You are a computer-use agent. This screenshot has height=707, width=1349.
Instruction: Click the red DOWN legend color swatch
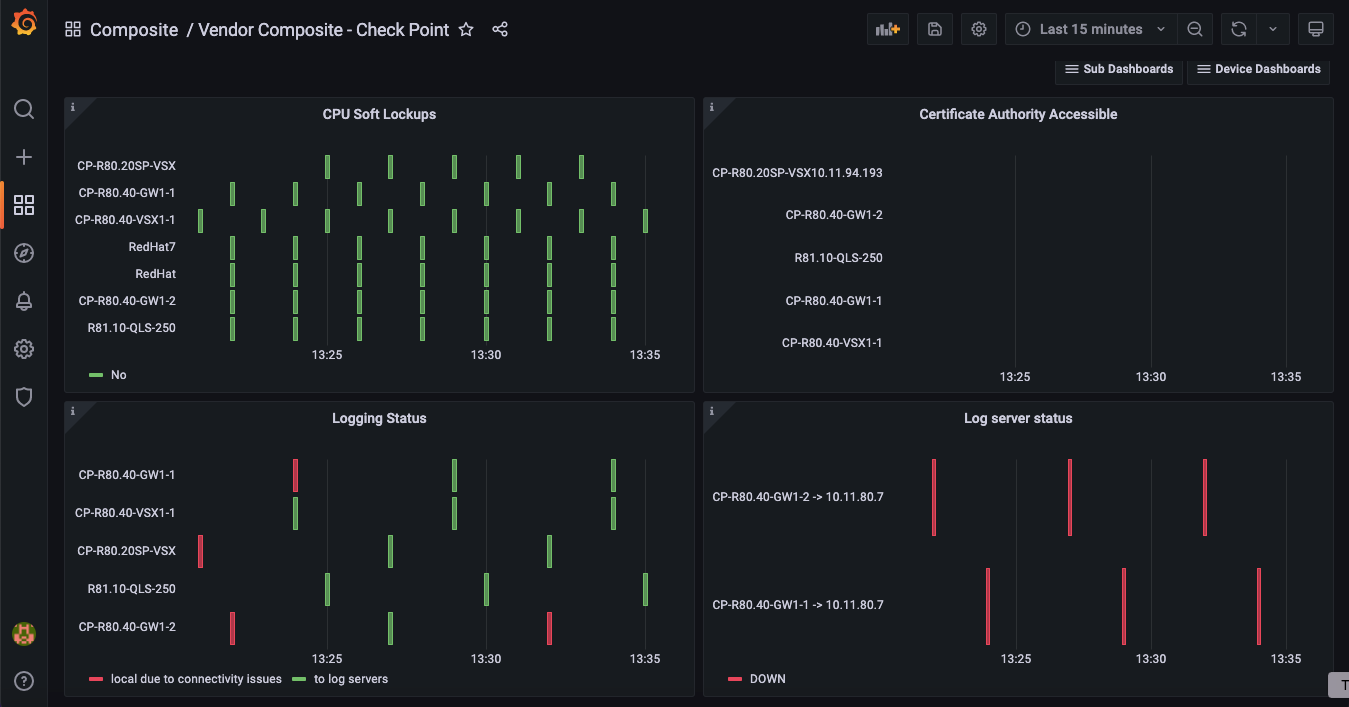pyautogui.click(x=735, y=679)
